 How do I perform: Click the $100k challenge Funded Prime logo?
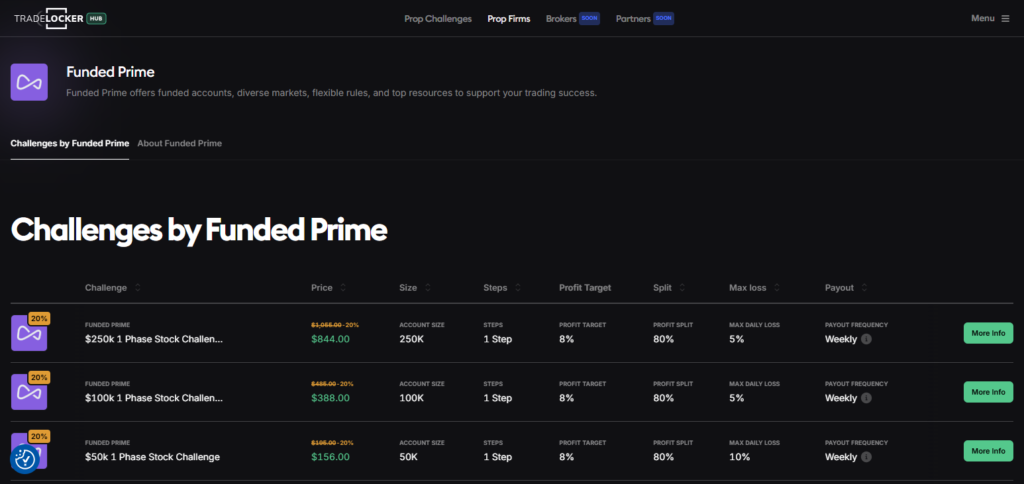29,392
